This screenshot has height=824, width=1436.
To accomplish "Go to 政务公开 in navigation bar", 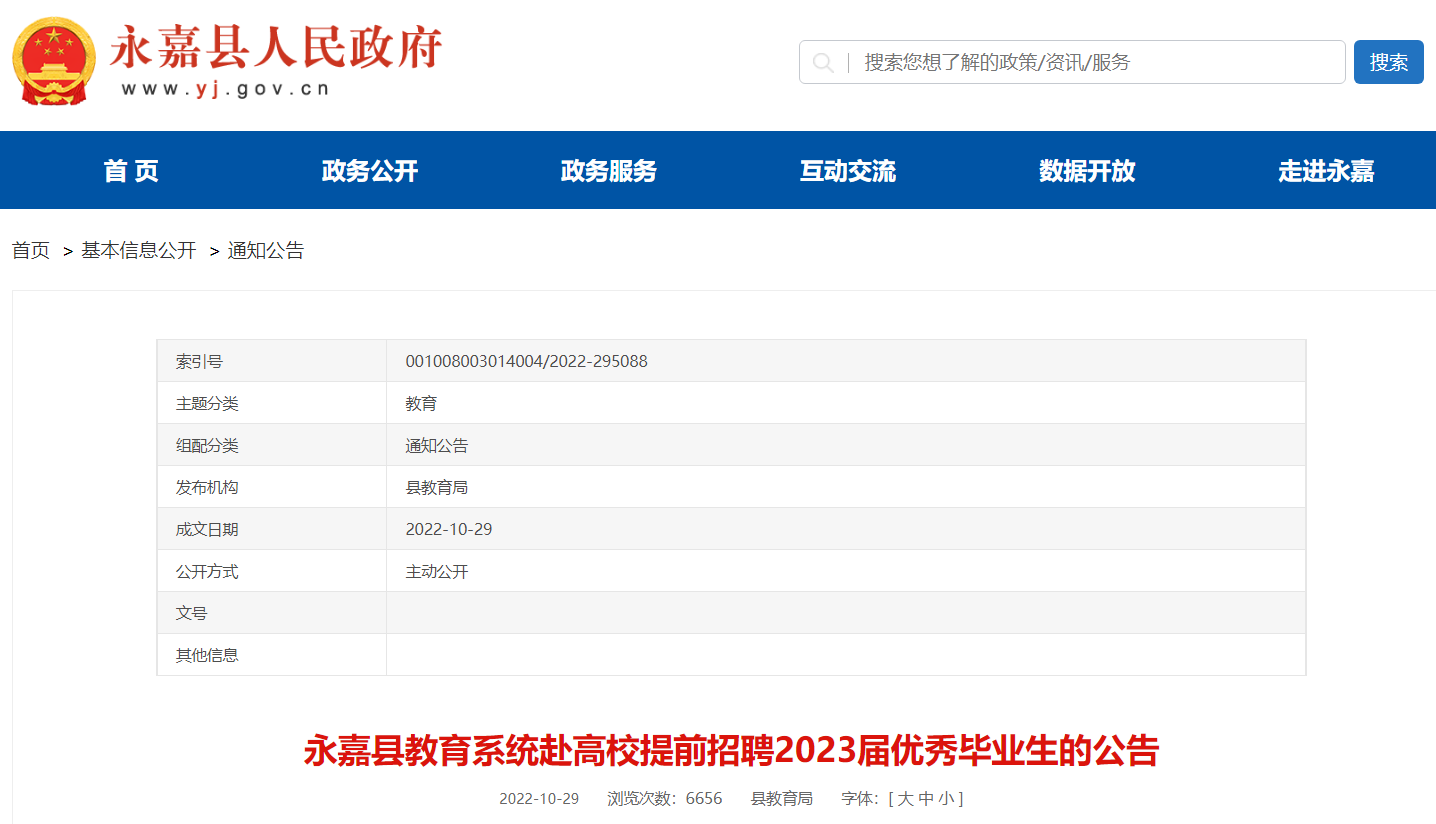I will (370, 171).
